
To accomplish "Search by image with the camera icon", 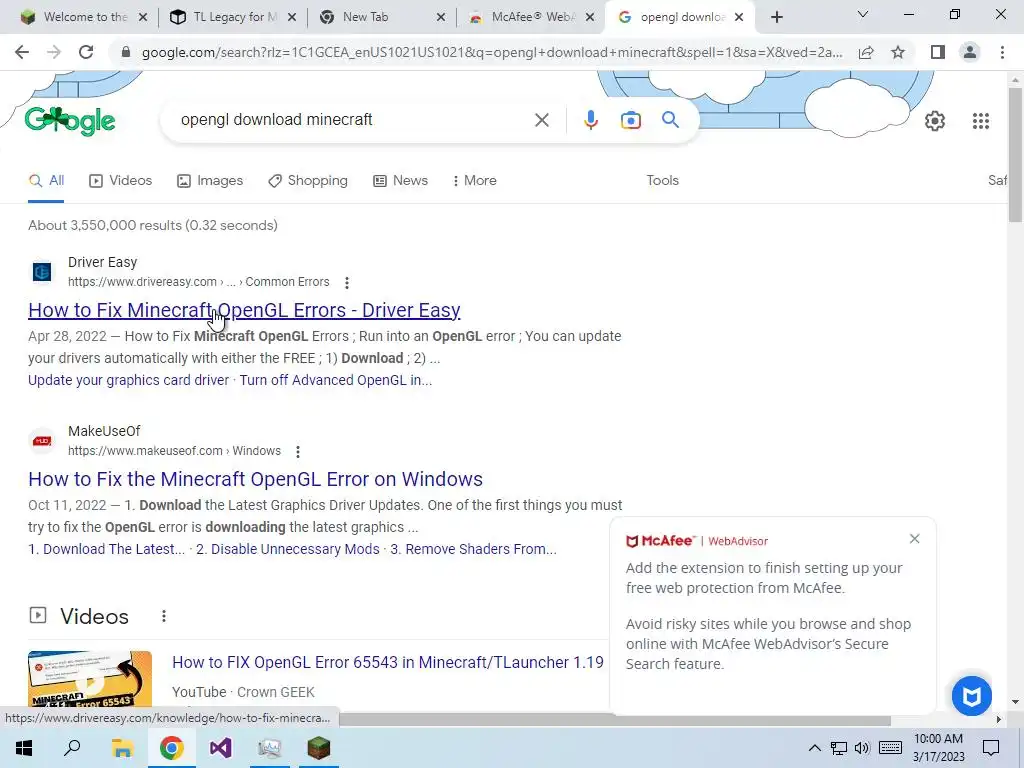I will [x=630, y=120].
